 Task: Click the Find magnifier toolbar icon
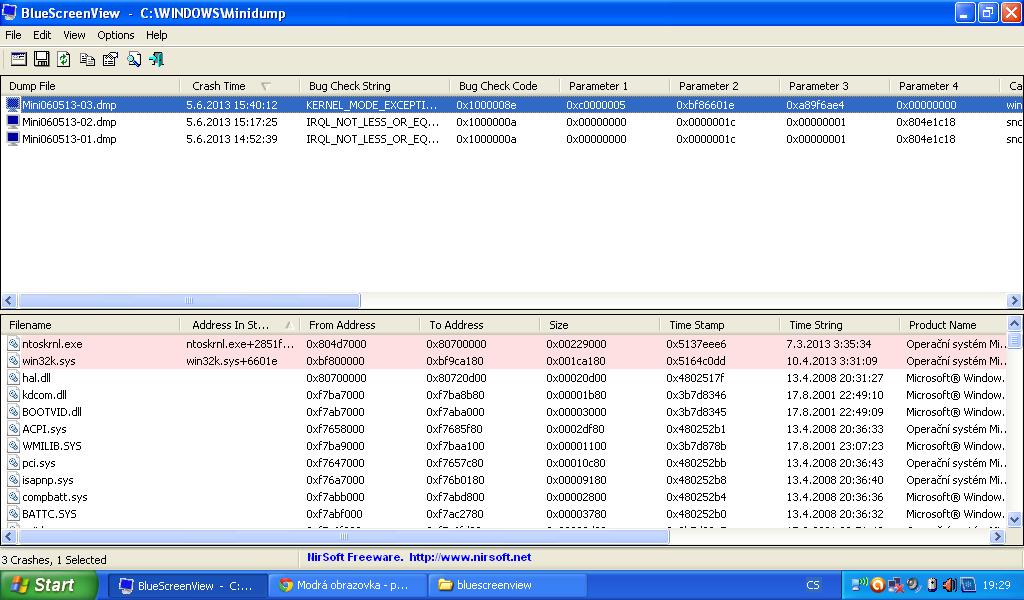tap(134, 59)
